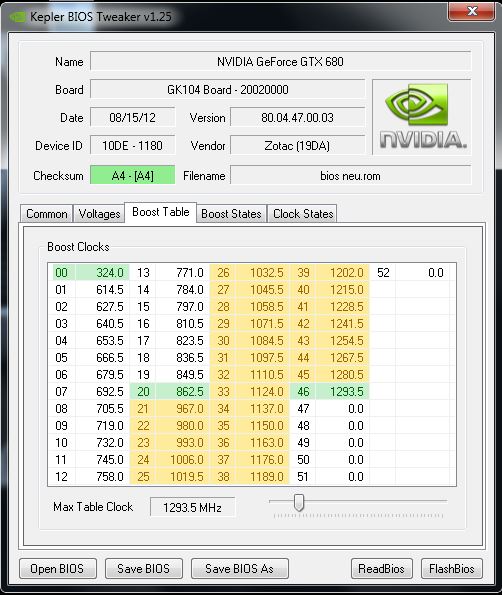This screenshot has width=502, height=595.
Task: Go to the Boost States tab
Action: click(231, 214)
